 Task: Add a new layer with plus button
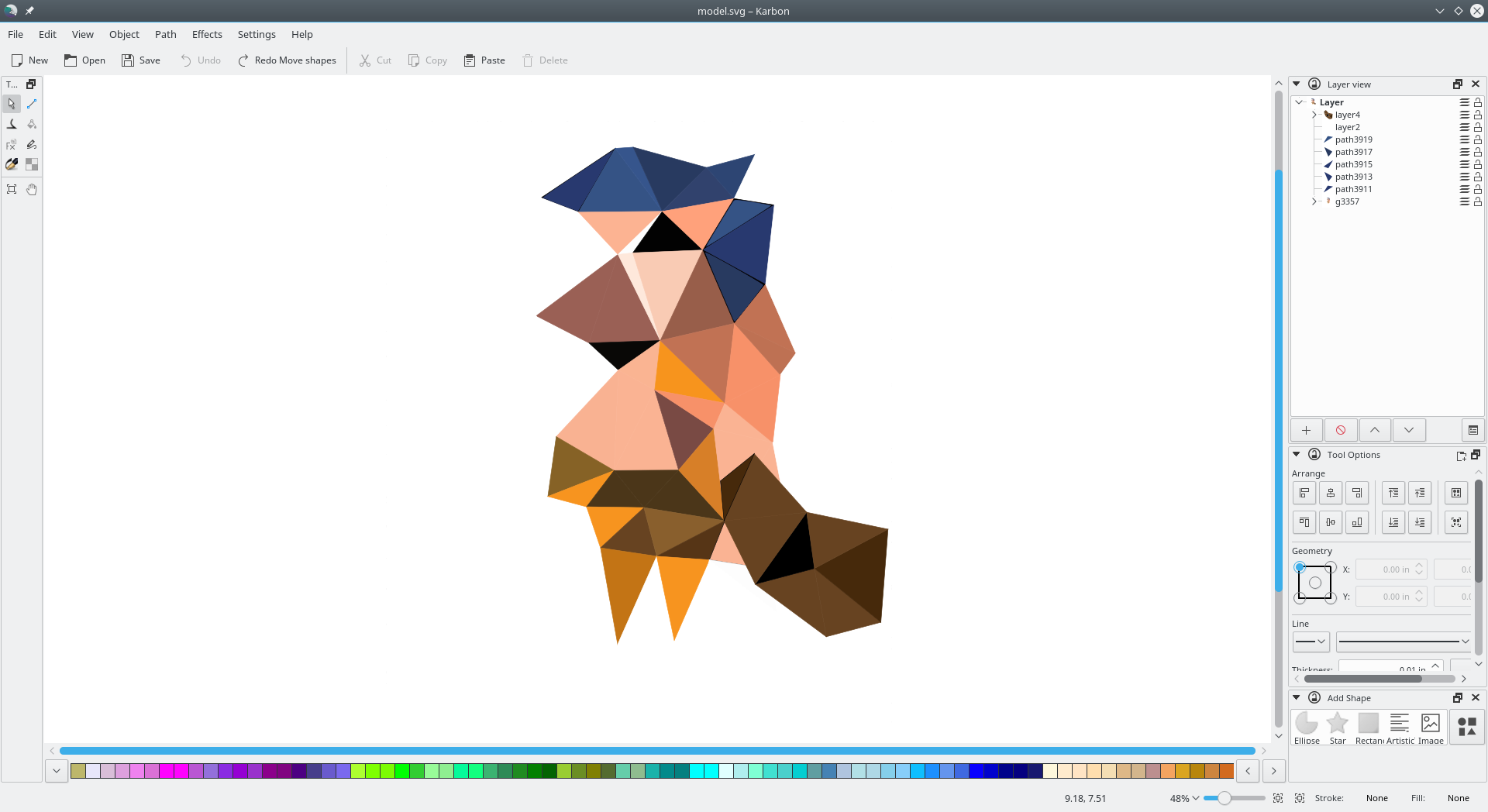click(x=1306, y=430)
